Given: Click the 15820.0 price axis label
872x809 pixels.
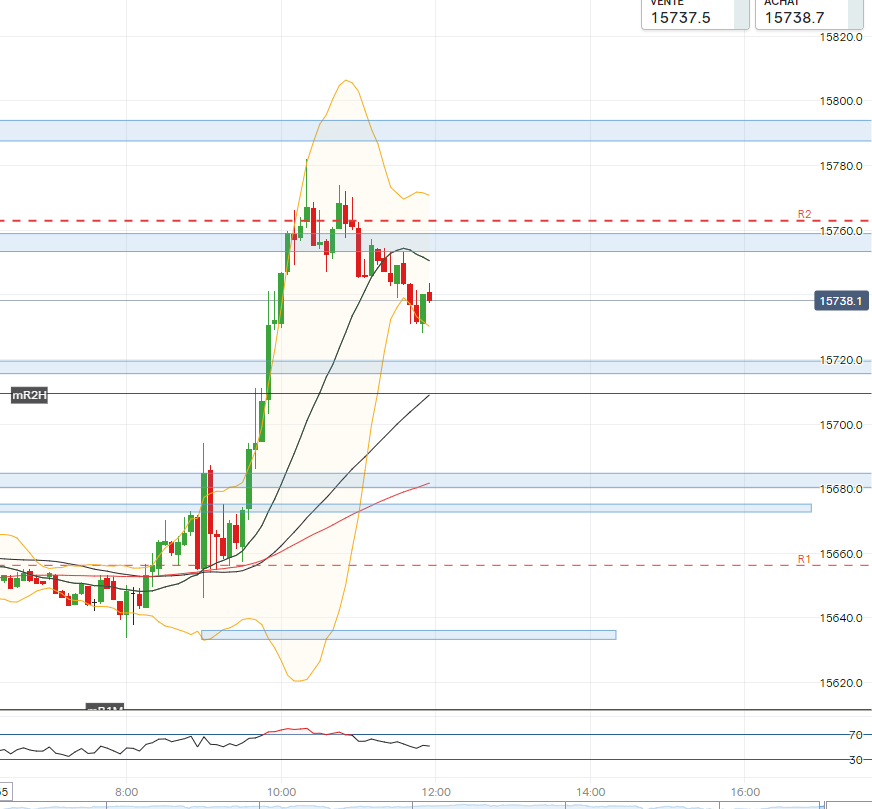Looking at the screenshot, I should (841, 37).
